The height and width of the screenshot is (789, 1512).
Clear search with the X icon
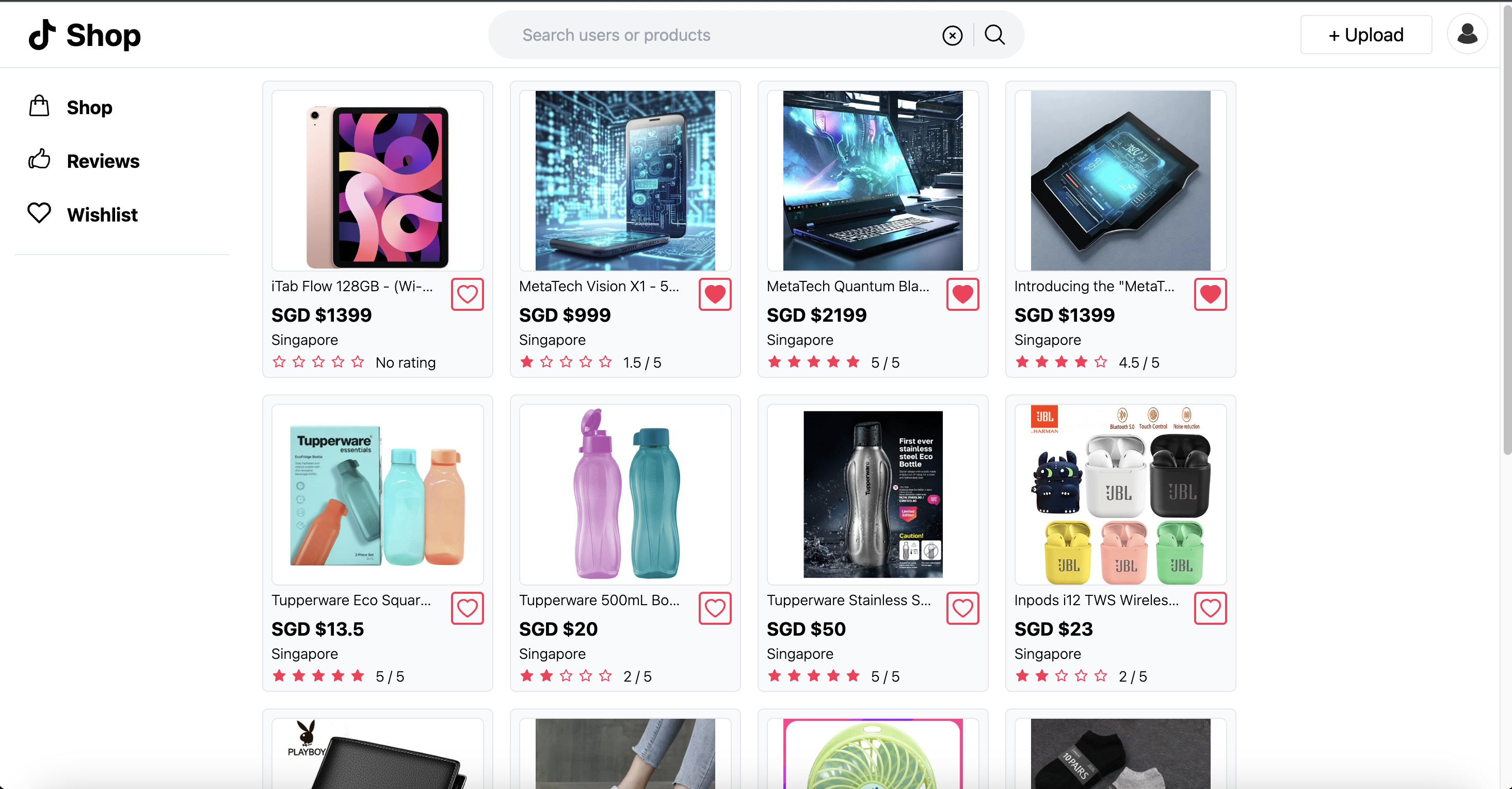tap(952, 35)
